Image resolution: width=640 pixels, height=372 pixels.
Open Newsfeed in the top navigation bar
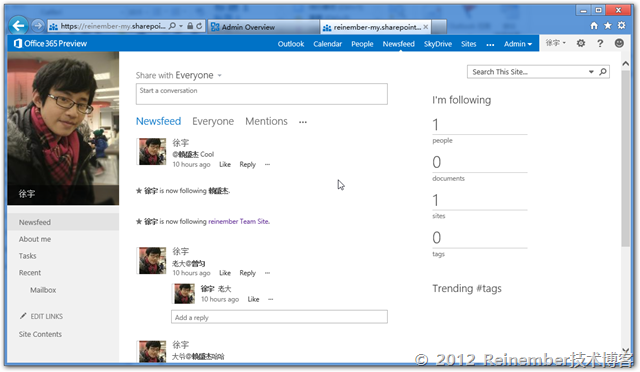(398, 44)
